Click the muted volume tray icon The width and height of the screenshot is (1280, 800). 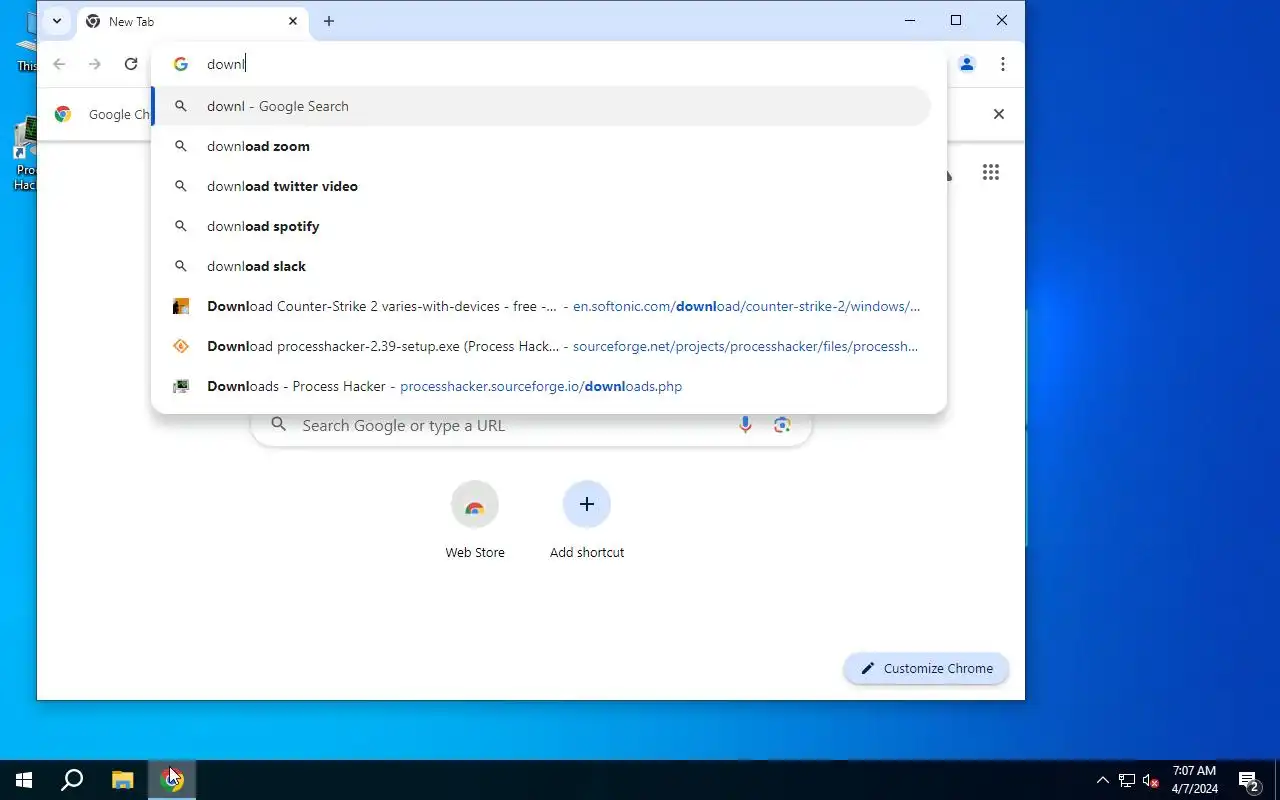(x=1151, y=780)
